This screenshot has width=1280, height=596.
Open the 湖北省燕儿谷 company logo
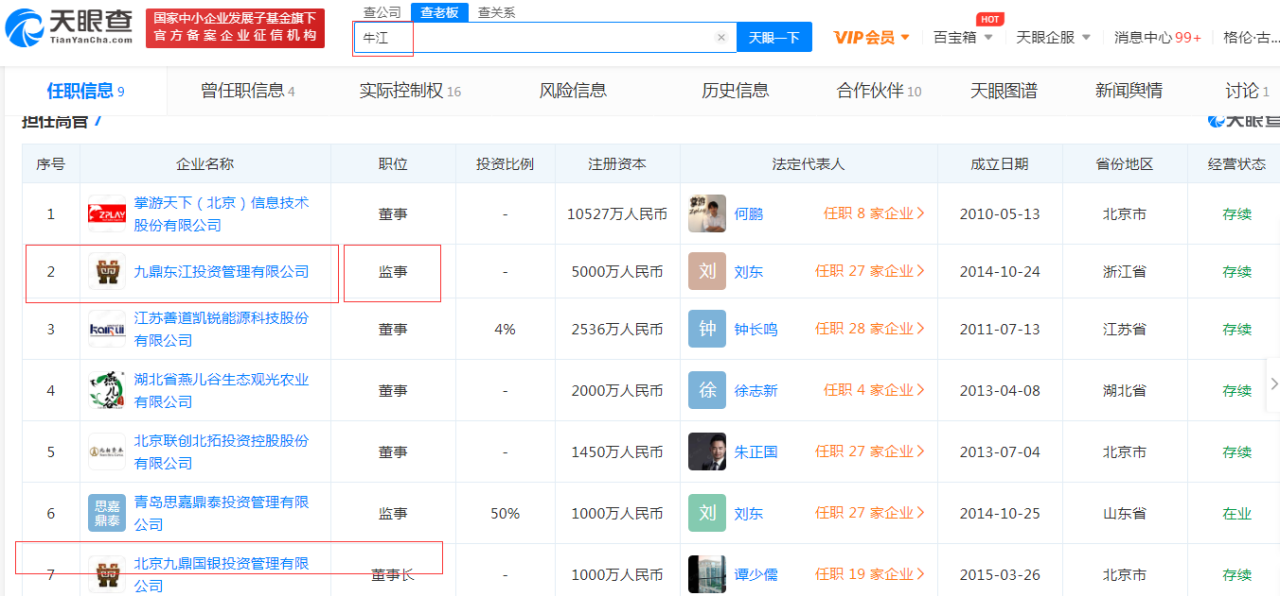tap(107, 390)
